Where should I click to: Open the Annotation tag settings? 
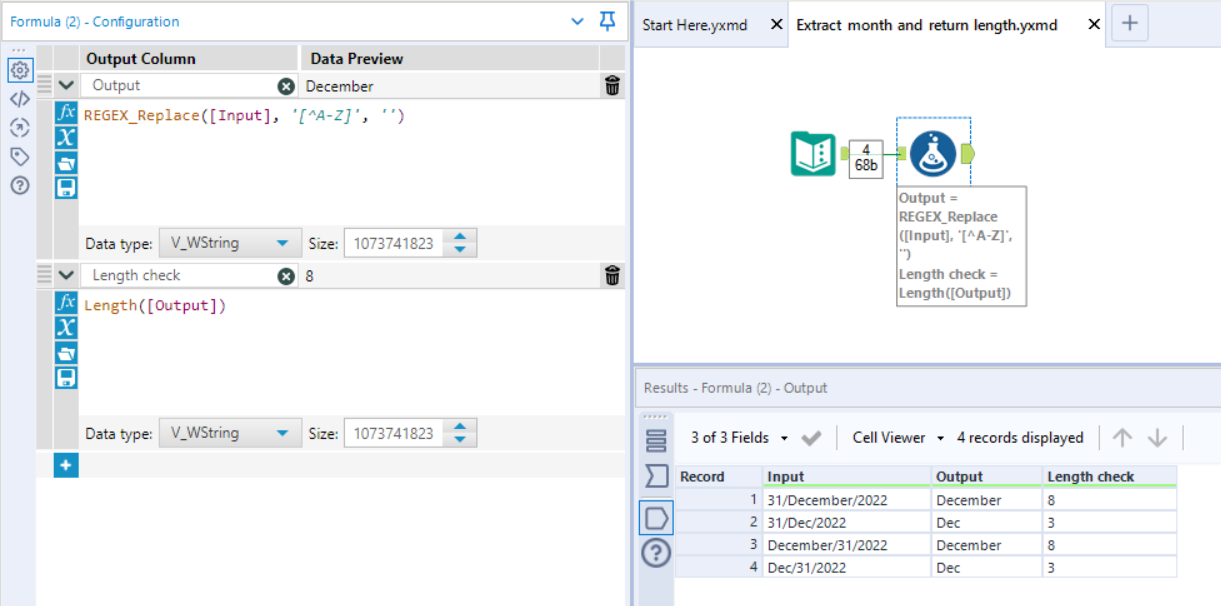pyautogui.click(x=19, y=156)
